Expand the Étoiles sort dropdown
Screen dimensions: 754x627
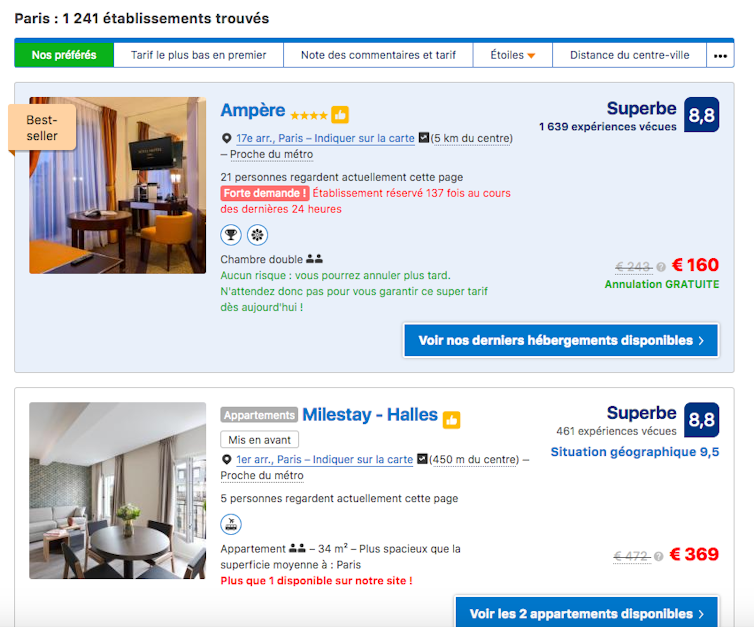point(513,55)
